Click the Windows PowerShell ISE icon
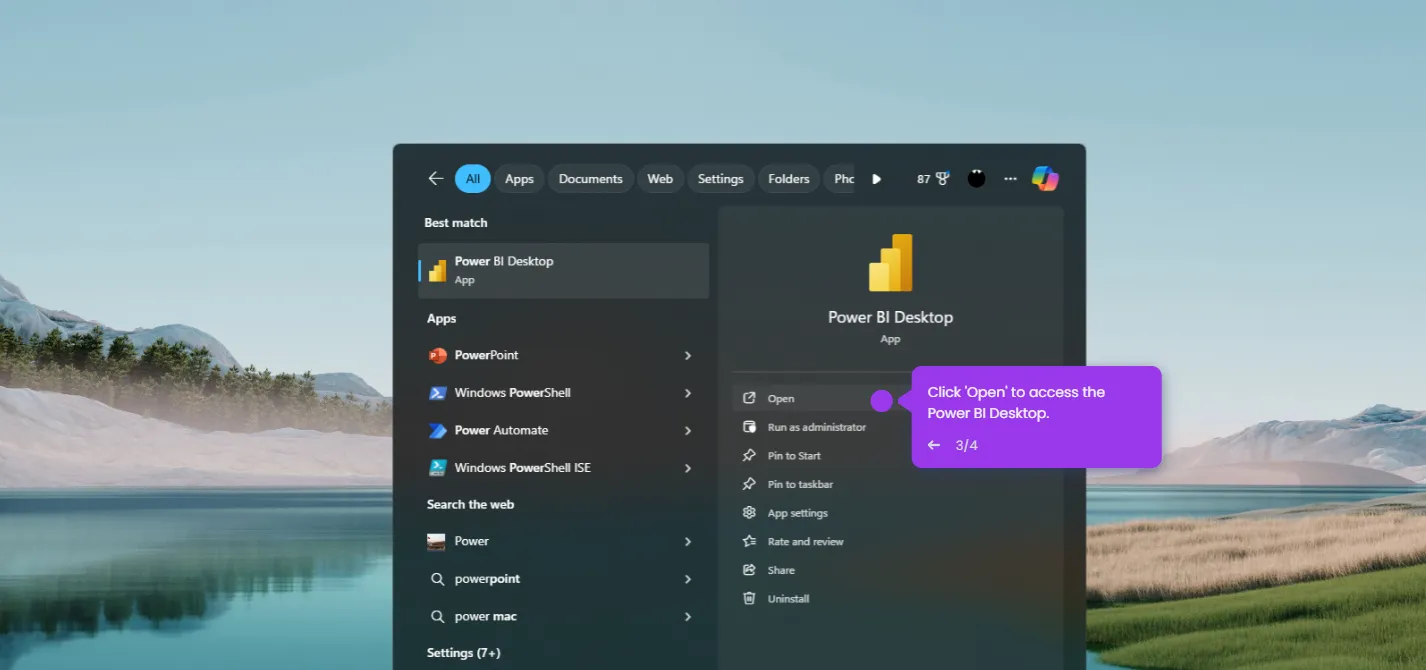The height and width of the screenshot is (670, 1426). pyautogui.click(x=437, y=467)
